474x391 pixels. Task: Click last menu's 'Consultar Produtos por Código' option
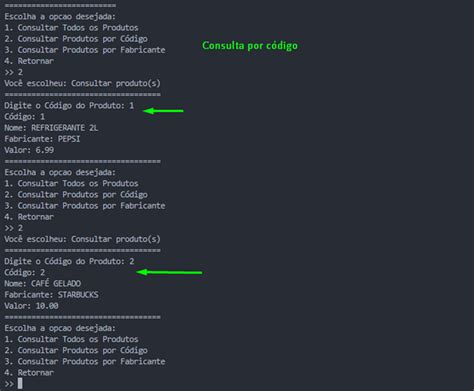(x=76, y=351)
